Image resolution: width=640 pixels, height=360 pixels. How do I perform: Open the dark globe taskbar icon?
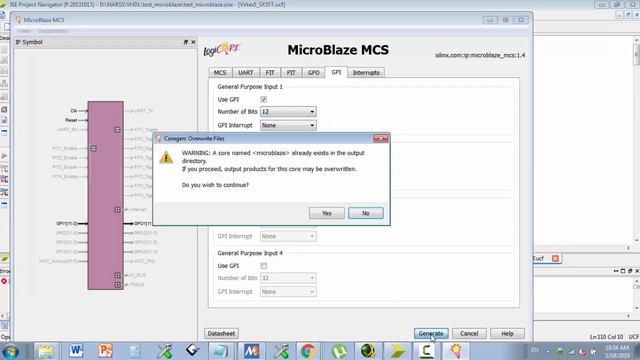pyautogui.click(x=367, y=351)
